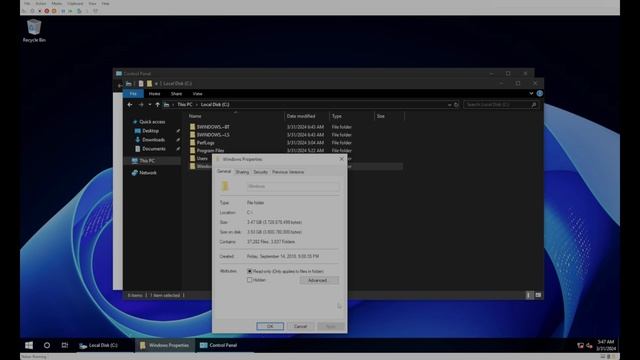Open Task View on the taskbar

tap(64, 345)
